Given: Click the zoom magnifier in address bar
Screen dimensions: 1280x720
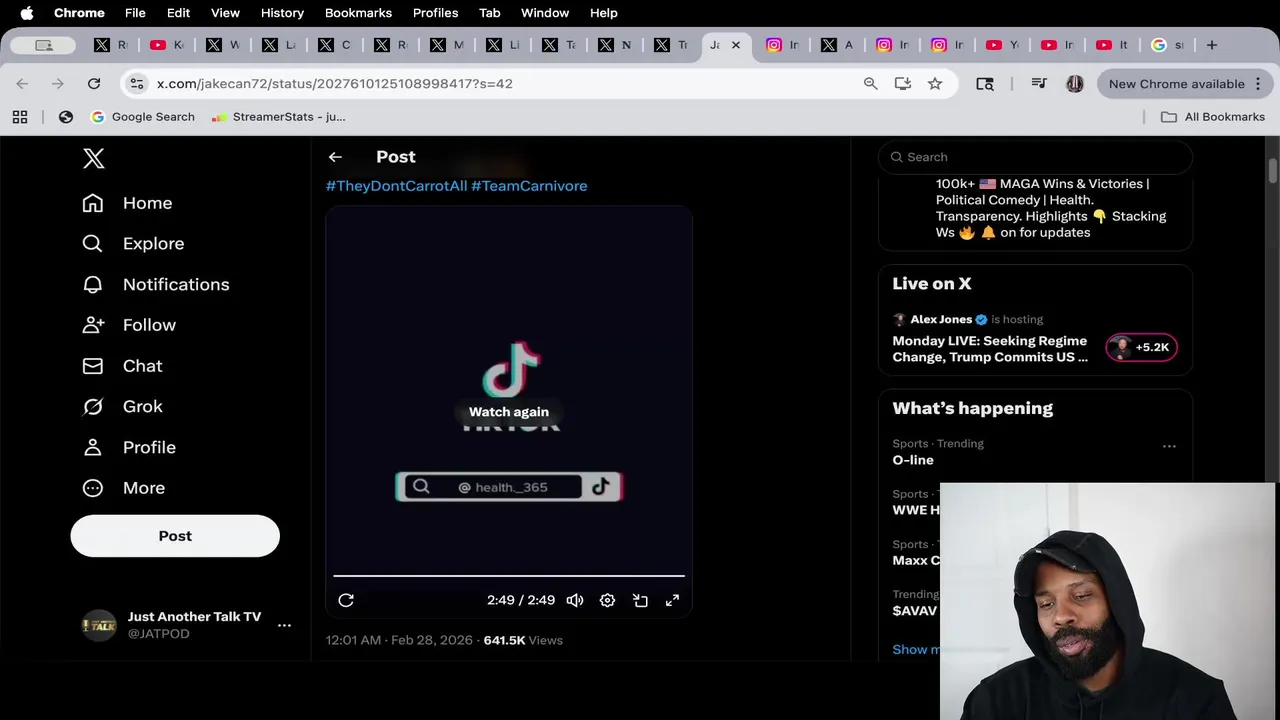Looking at the screenshot, I should pyautogui.click(x=871, y=84).
